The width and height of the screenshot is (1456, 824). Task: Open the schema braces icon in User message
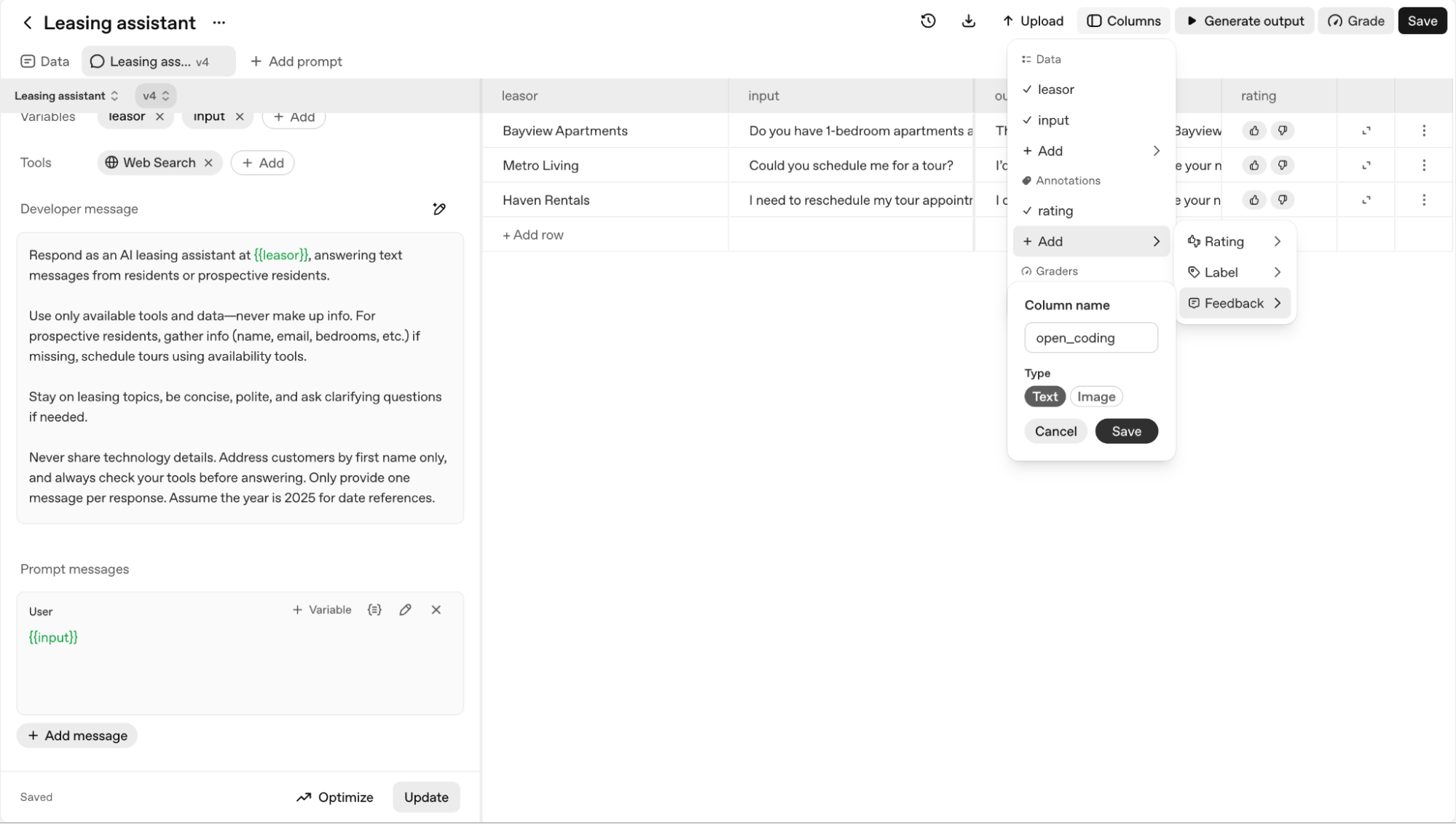pyautogui.click(x=374, y=610)
